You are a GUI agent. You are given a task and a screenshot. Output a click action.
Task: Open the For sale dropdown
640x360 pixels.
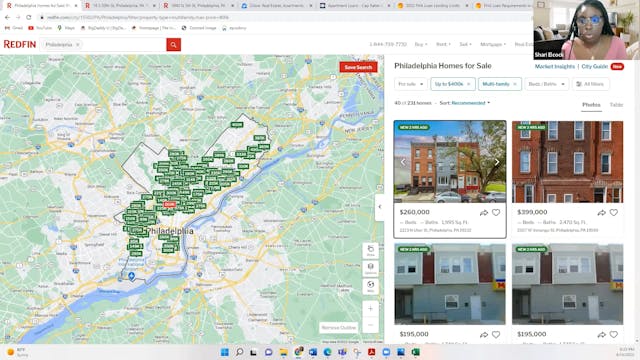pos(411,84)
